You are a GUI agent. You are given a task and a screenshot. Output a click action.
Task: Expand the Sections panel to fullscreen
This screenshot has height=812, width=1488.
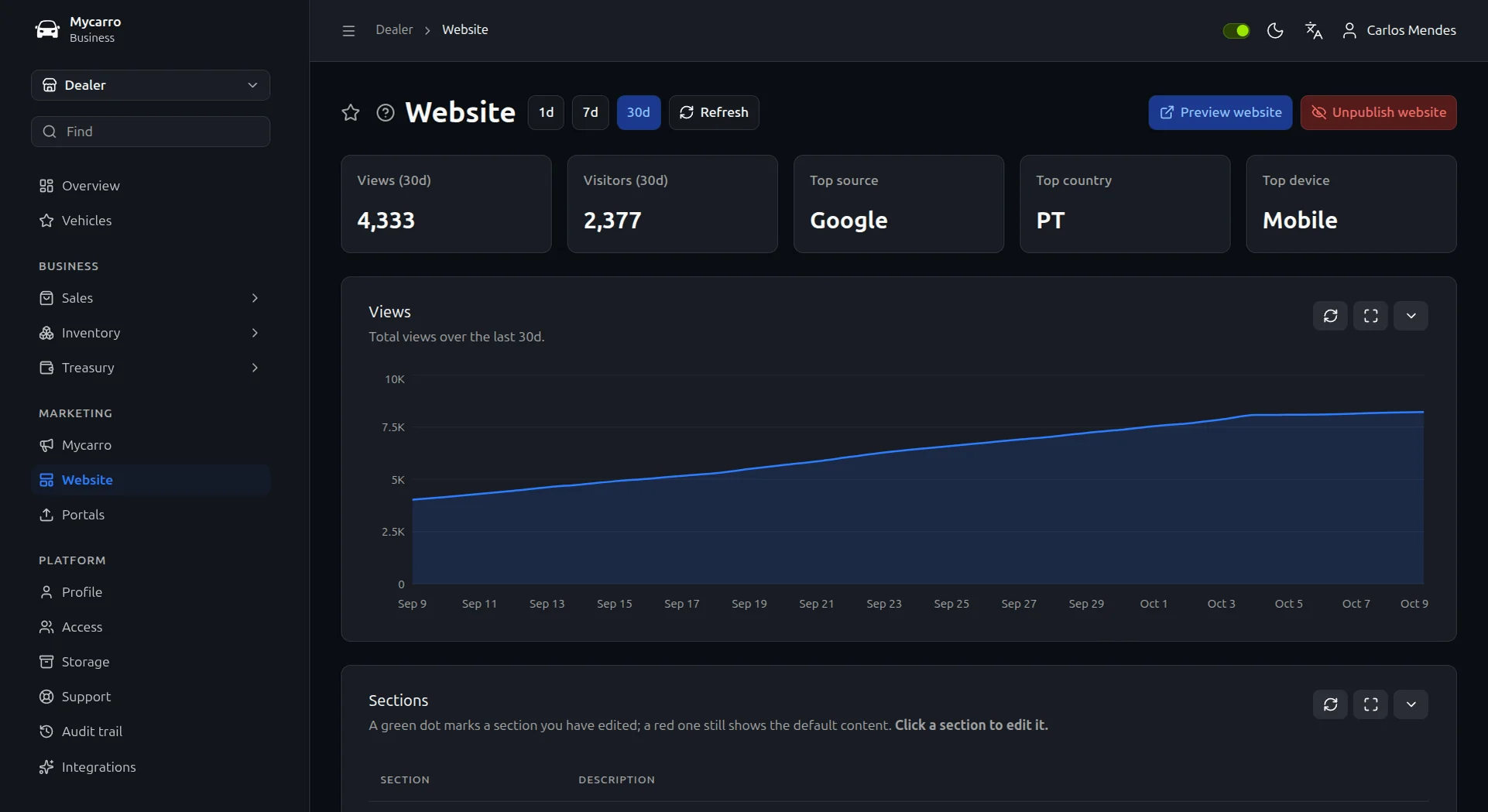pyautogui.click(x=1371, y=704)
